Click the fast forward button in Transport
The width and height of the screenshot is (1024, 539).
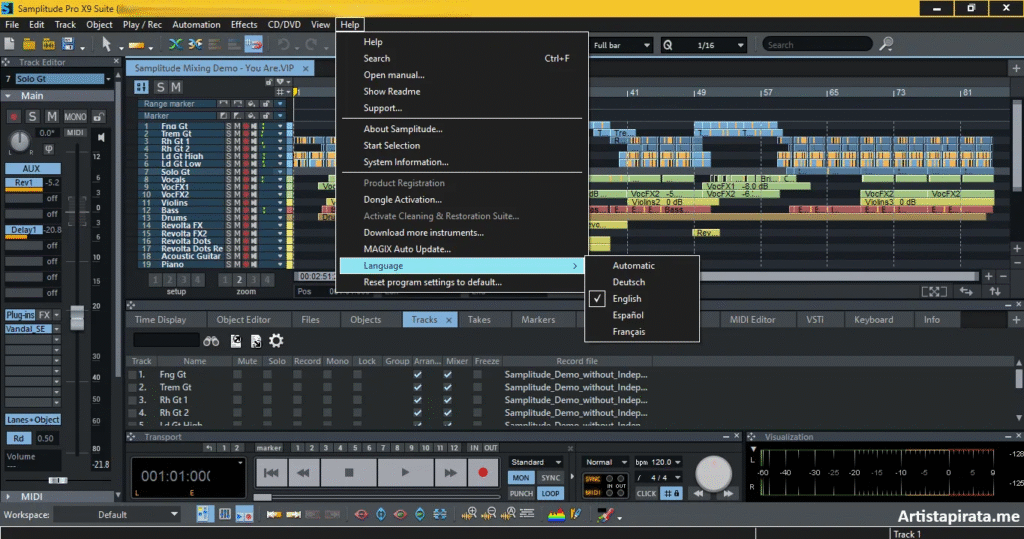[450, 472]
